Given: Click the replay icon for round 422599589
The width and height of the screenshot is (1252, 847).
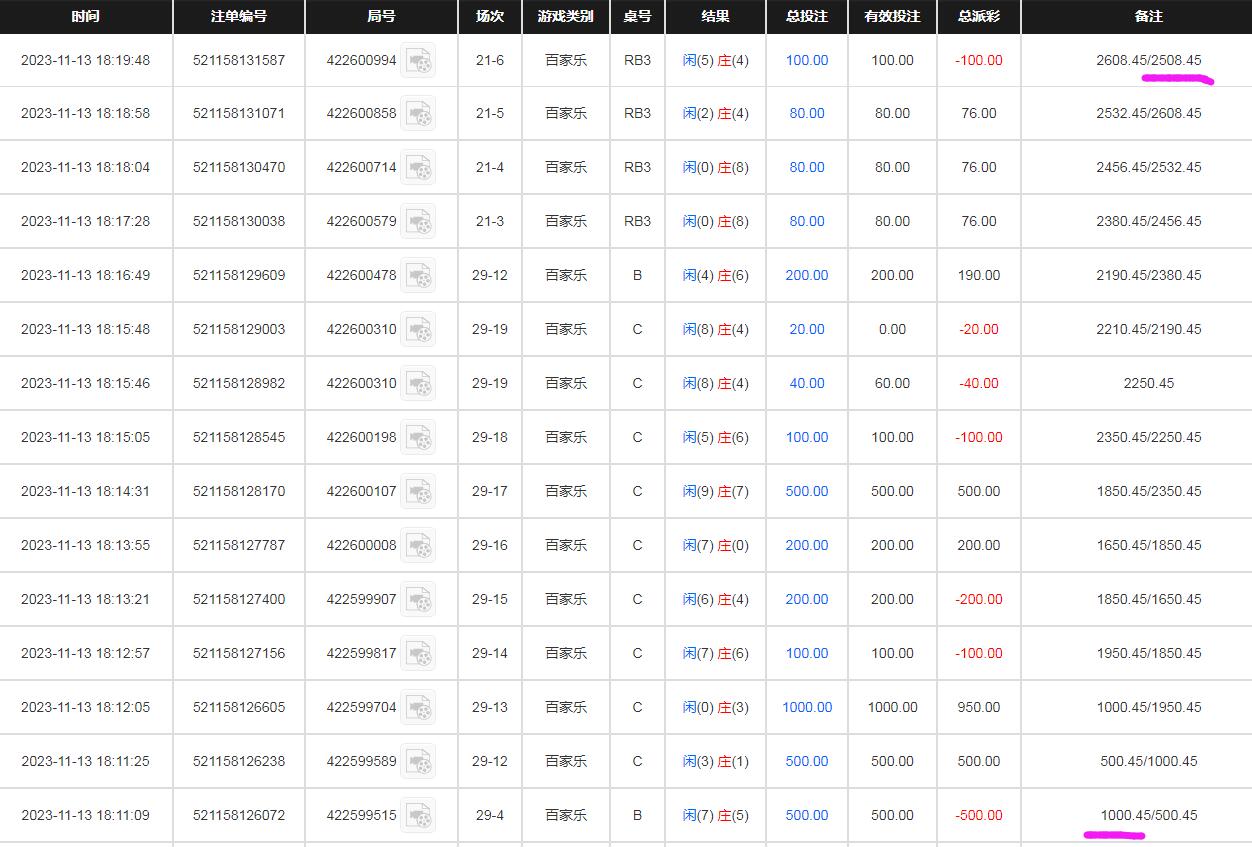Looking at the screenshot, I should pyautogui.click(x=418, y=762).
